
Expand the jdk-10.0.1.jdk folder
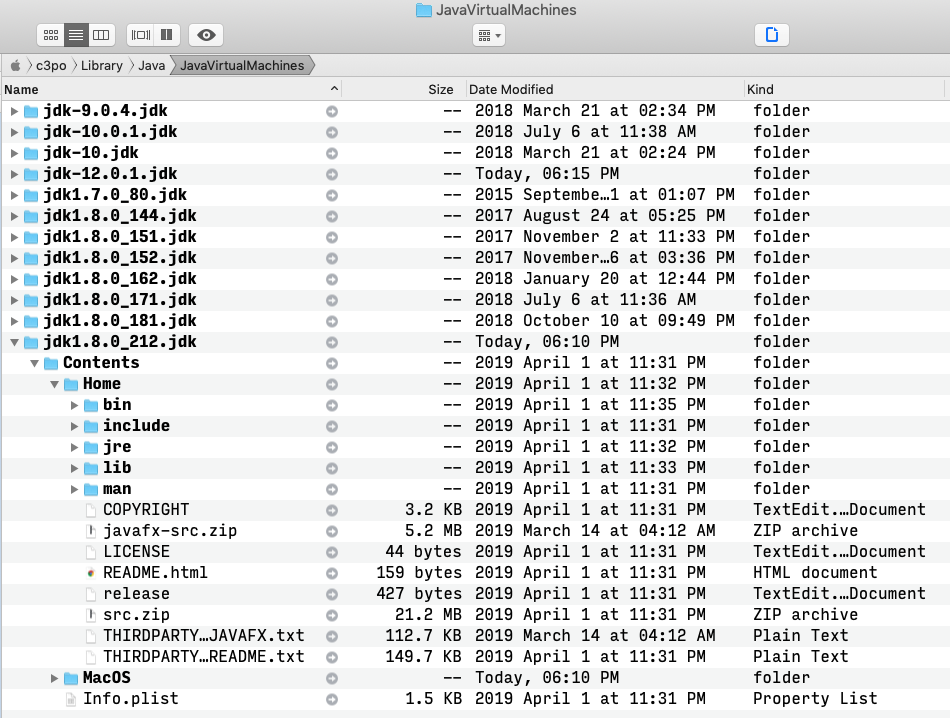pyautogui.click(x=15, y=132)
